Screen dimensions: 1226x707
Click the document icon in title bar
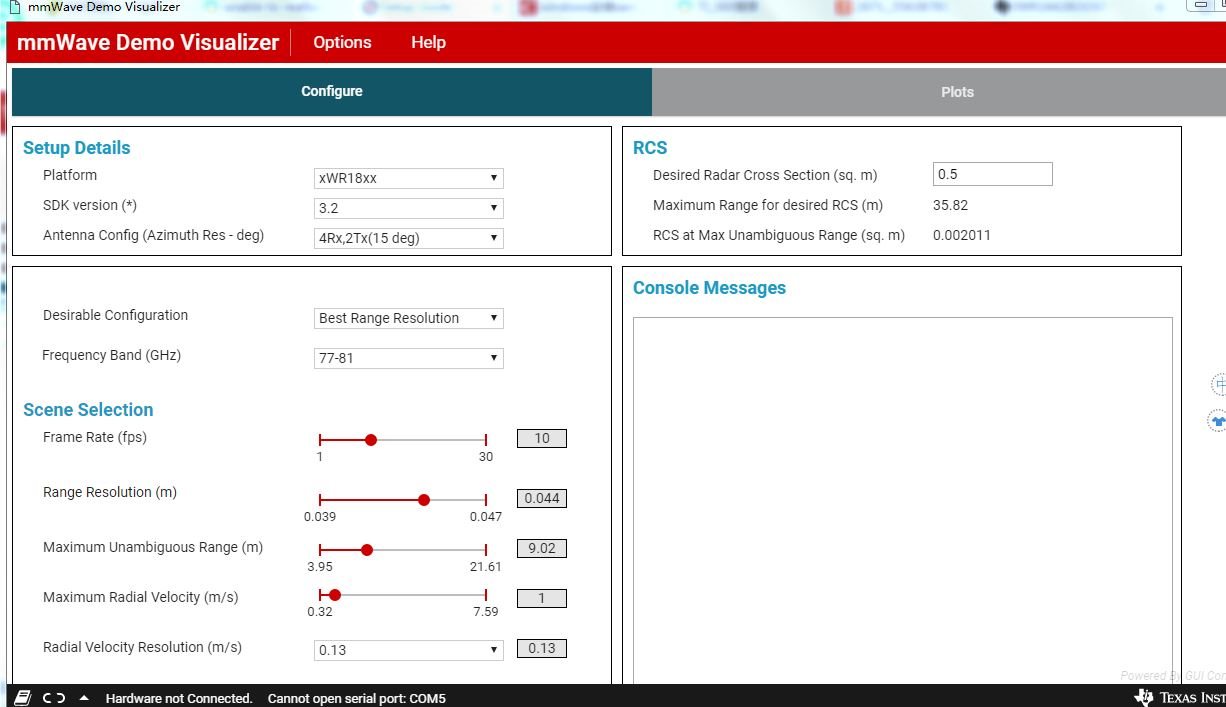pos(14,7)
